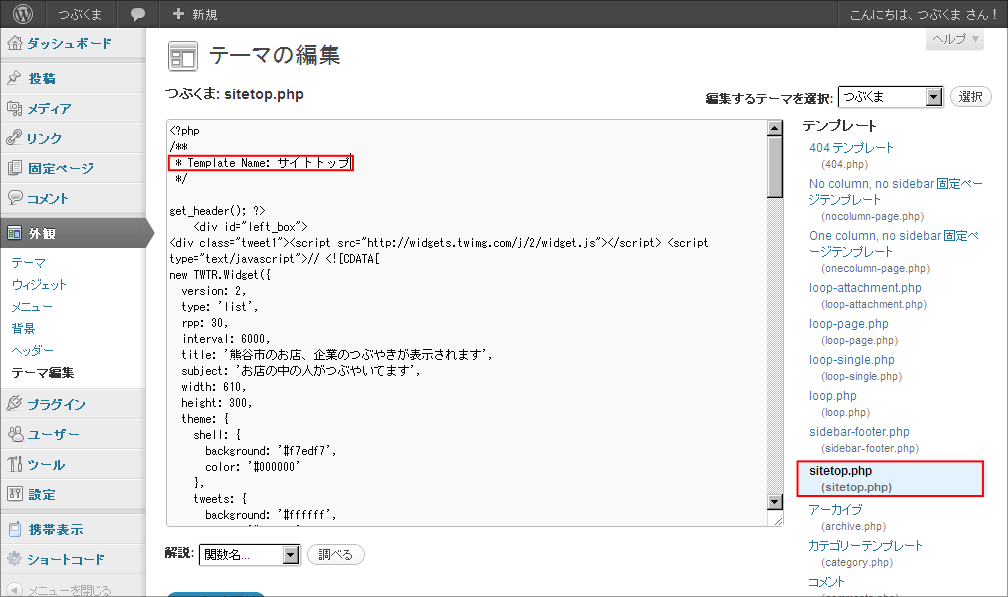Open the 携帯表示 menu label

pyautogui.click(x=56, y=529)
